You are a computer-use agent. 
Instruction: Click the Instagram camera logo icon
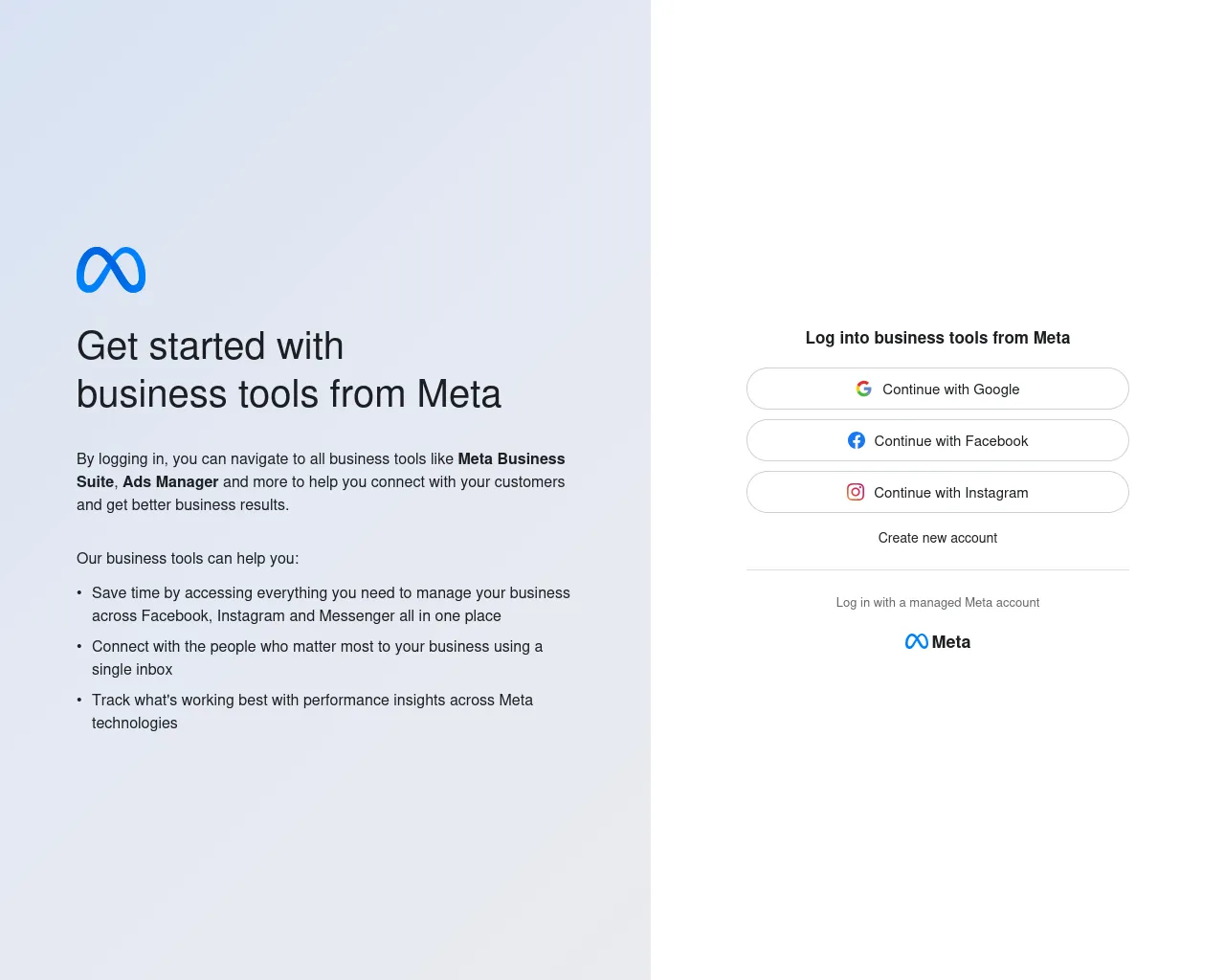coord(856,492)
